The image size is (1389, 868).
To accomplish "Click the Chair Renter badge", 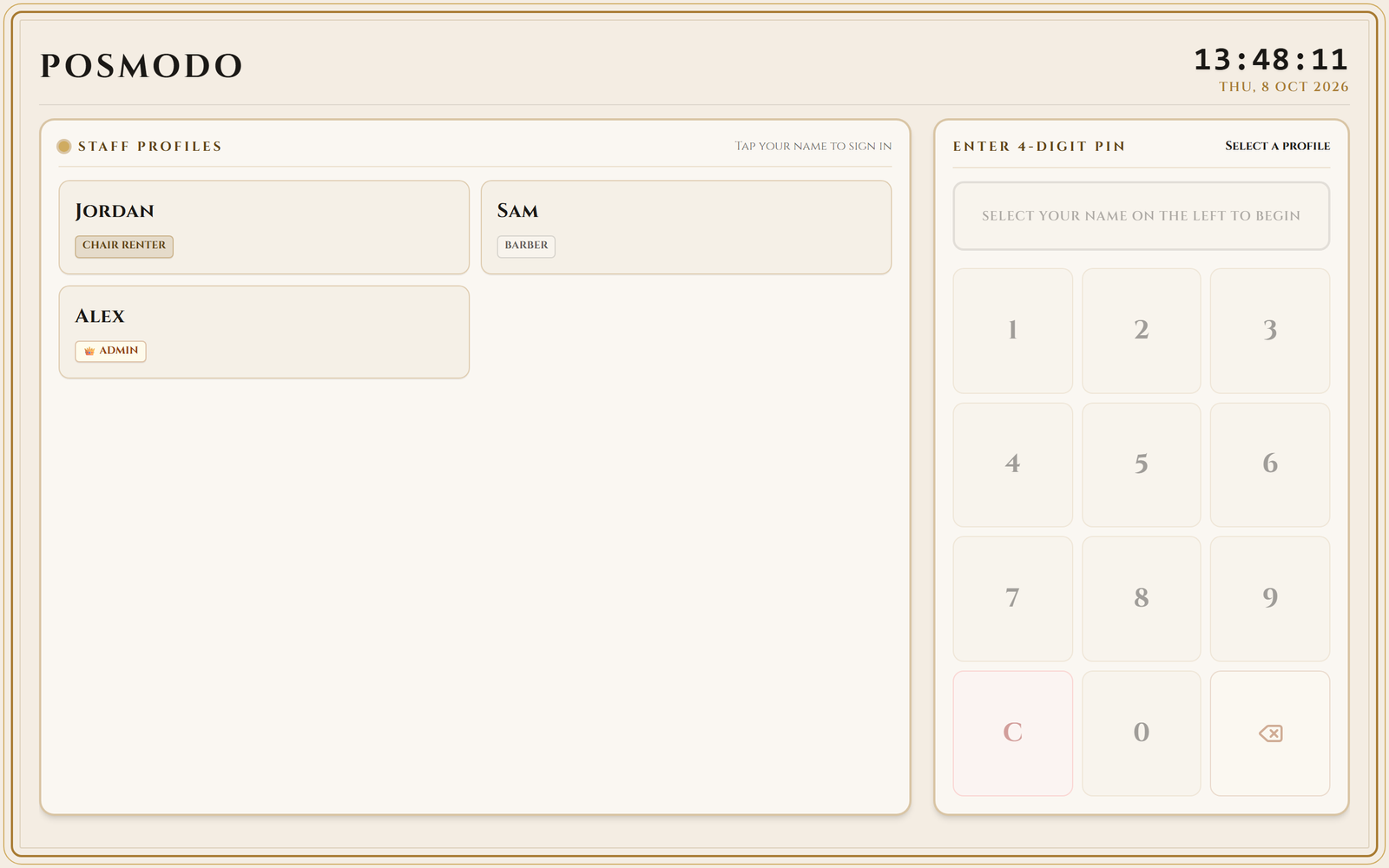I will click(x=124, y=247).
